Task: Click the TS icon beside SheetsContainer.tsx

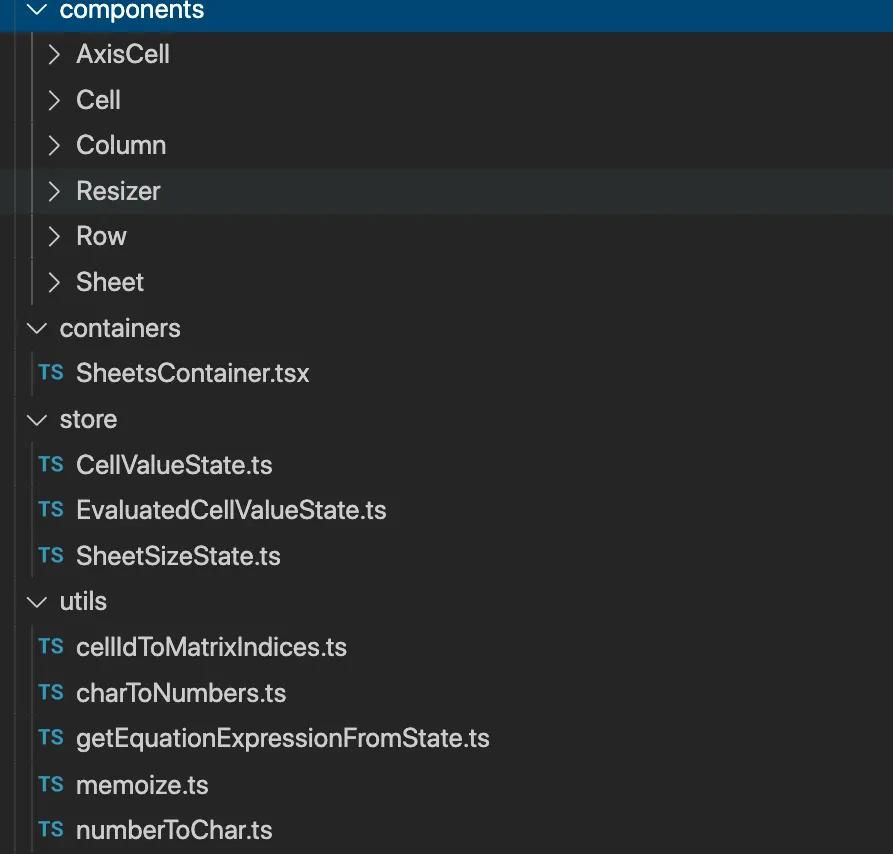Action: [x=50, y=373]
